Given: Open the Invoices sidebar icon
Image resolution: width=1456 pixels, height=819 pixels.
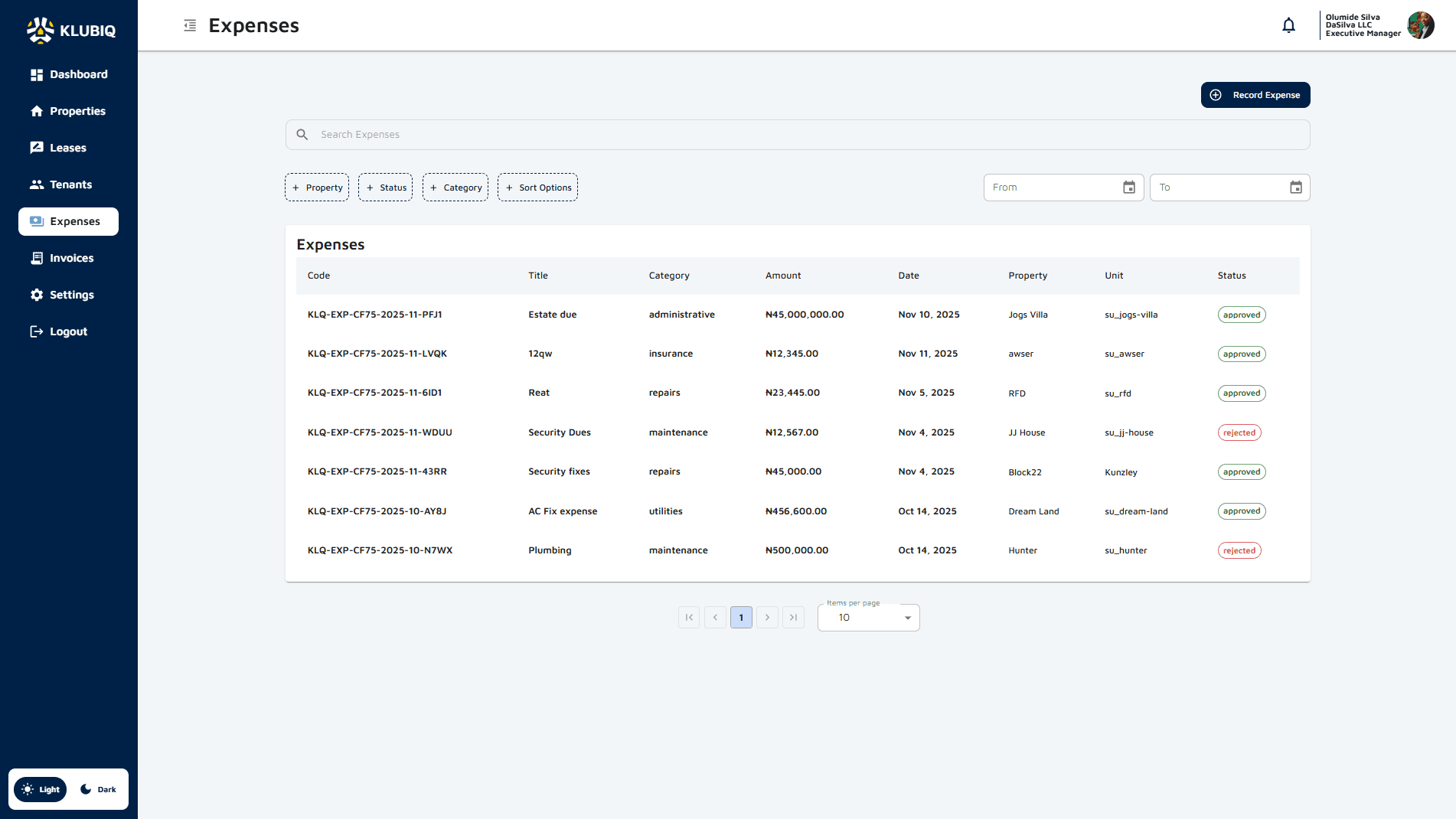Looking at the screenshot, I should pyautogui.click(x=37, y=258).
